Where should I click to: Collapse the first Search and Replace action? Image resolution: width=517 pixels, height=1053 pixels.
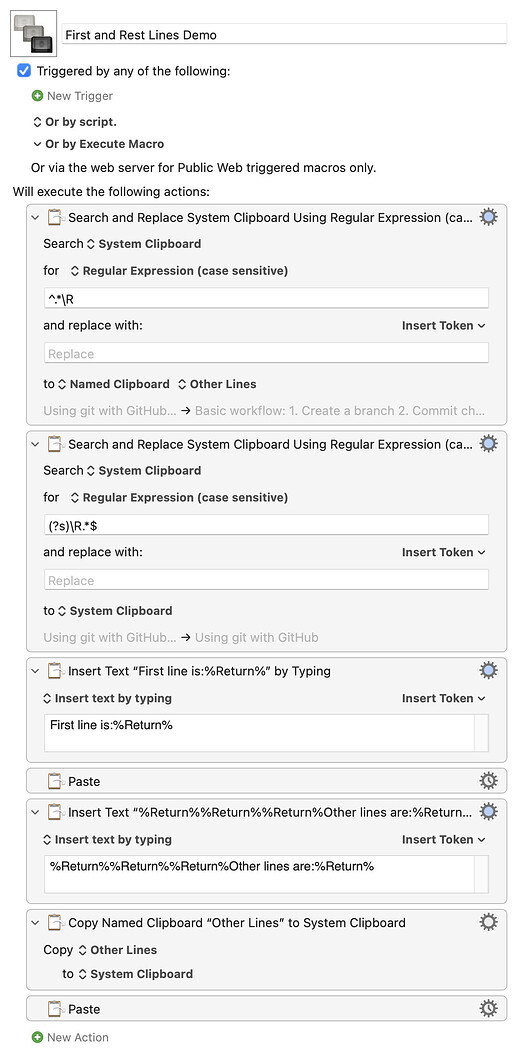tap(36, 218)
